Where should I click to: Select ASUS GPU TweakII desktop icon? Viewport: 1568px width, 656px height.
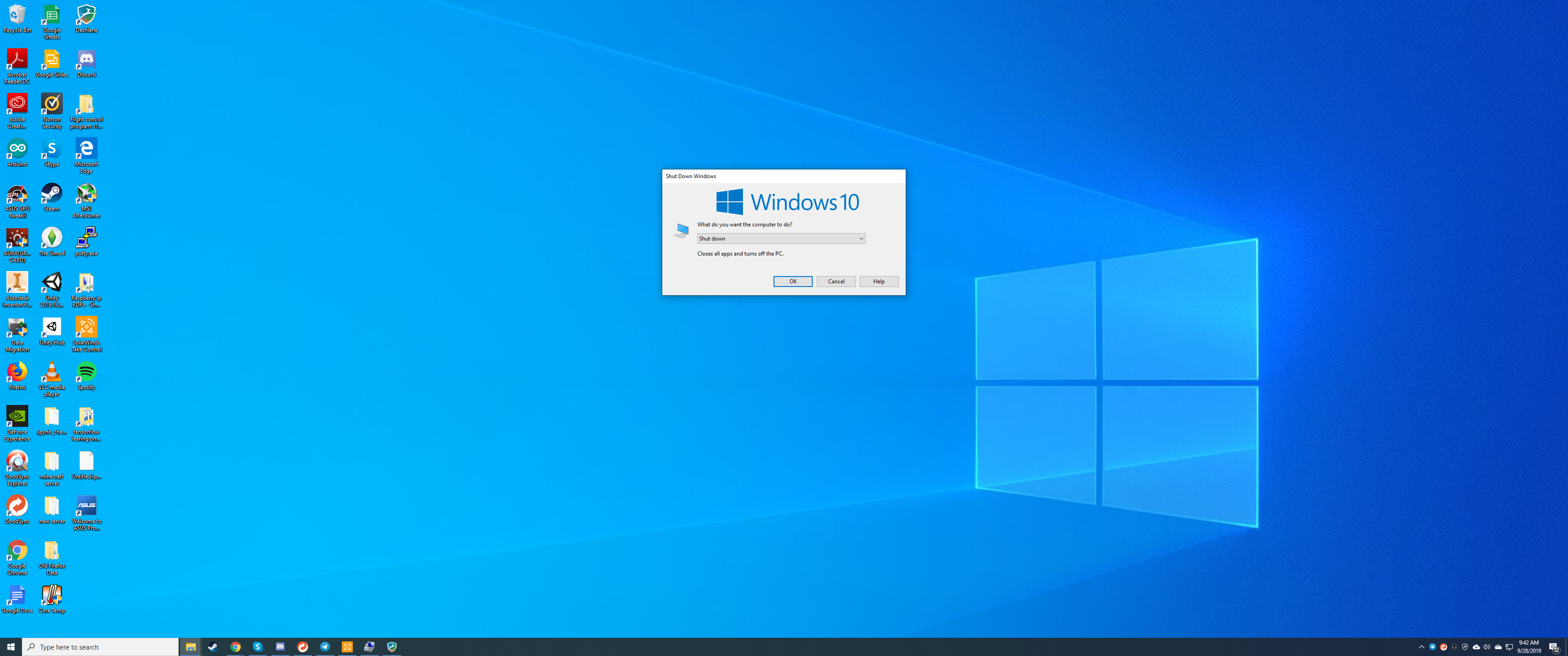click(17, 201)
